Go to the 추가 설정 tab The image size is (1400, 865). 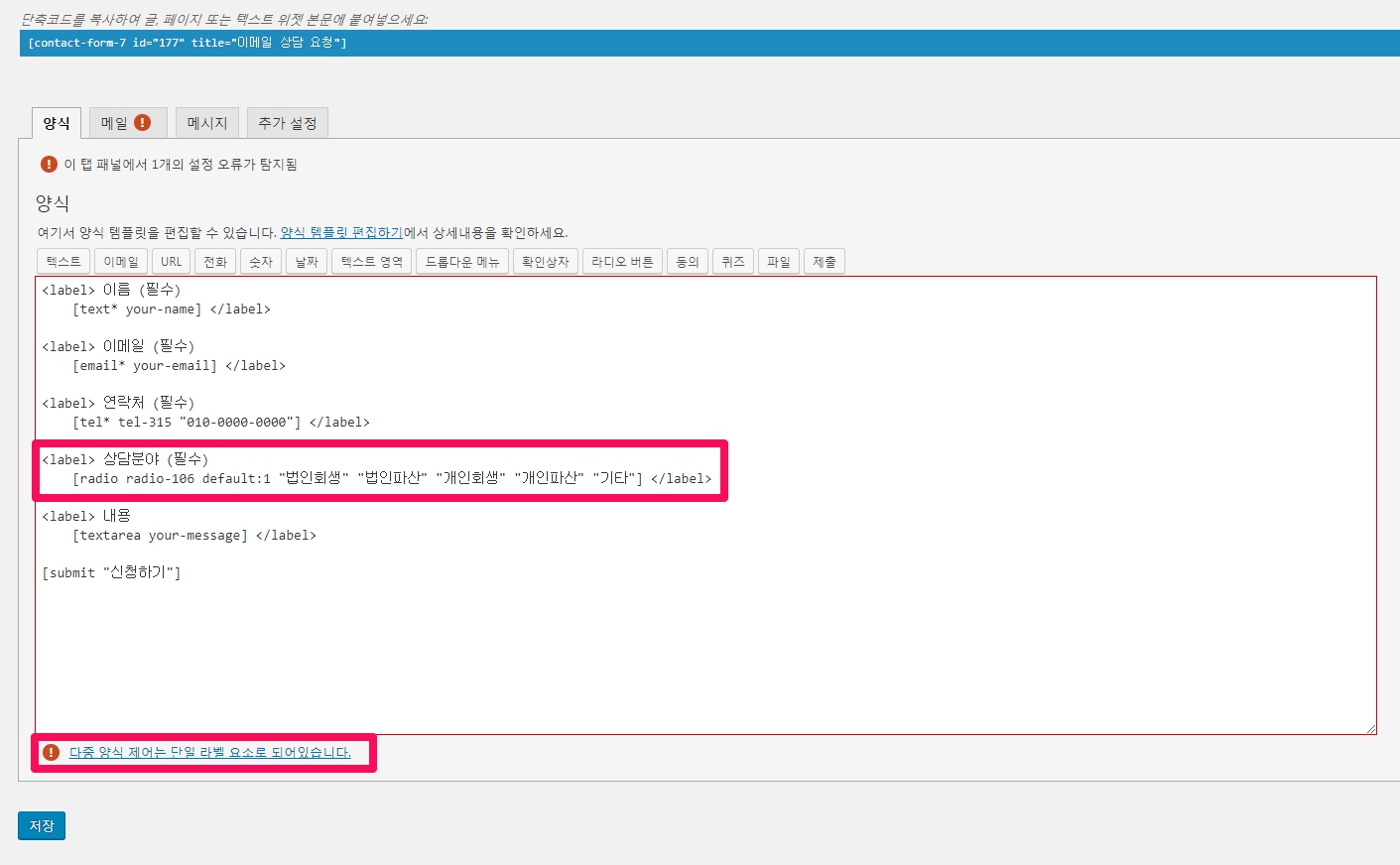coord(288,123)
